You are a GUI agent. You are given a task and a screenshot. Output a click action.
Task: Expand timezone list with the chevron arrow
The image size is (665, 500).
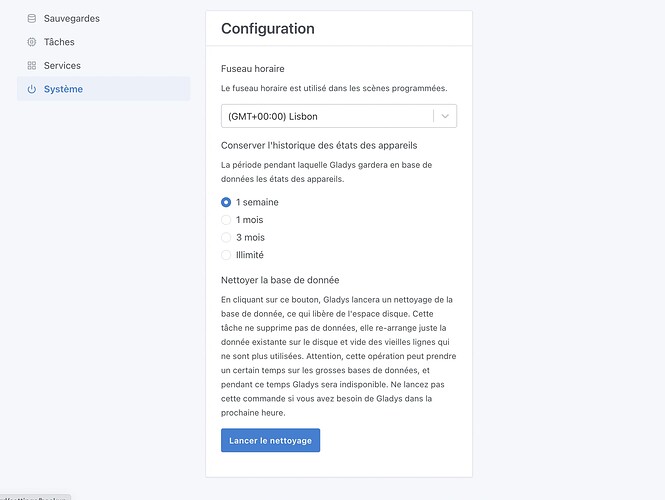(445, 116)
